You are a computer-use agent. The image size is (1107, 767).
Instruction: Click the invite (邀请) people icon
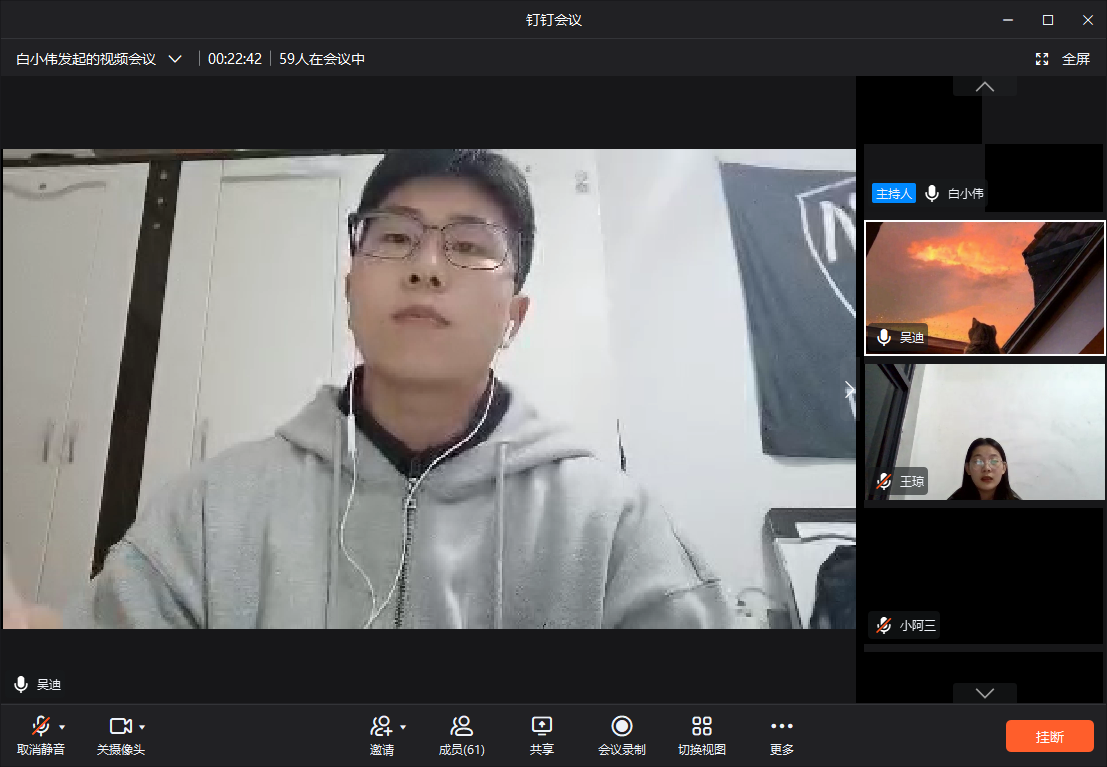tap(381, 727)
